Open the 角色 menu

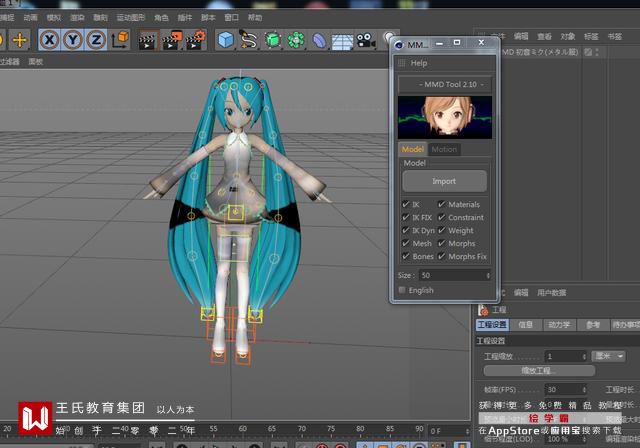[x=161, y=18]
